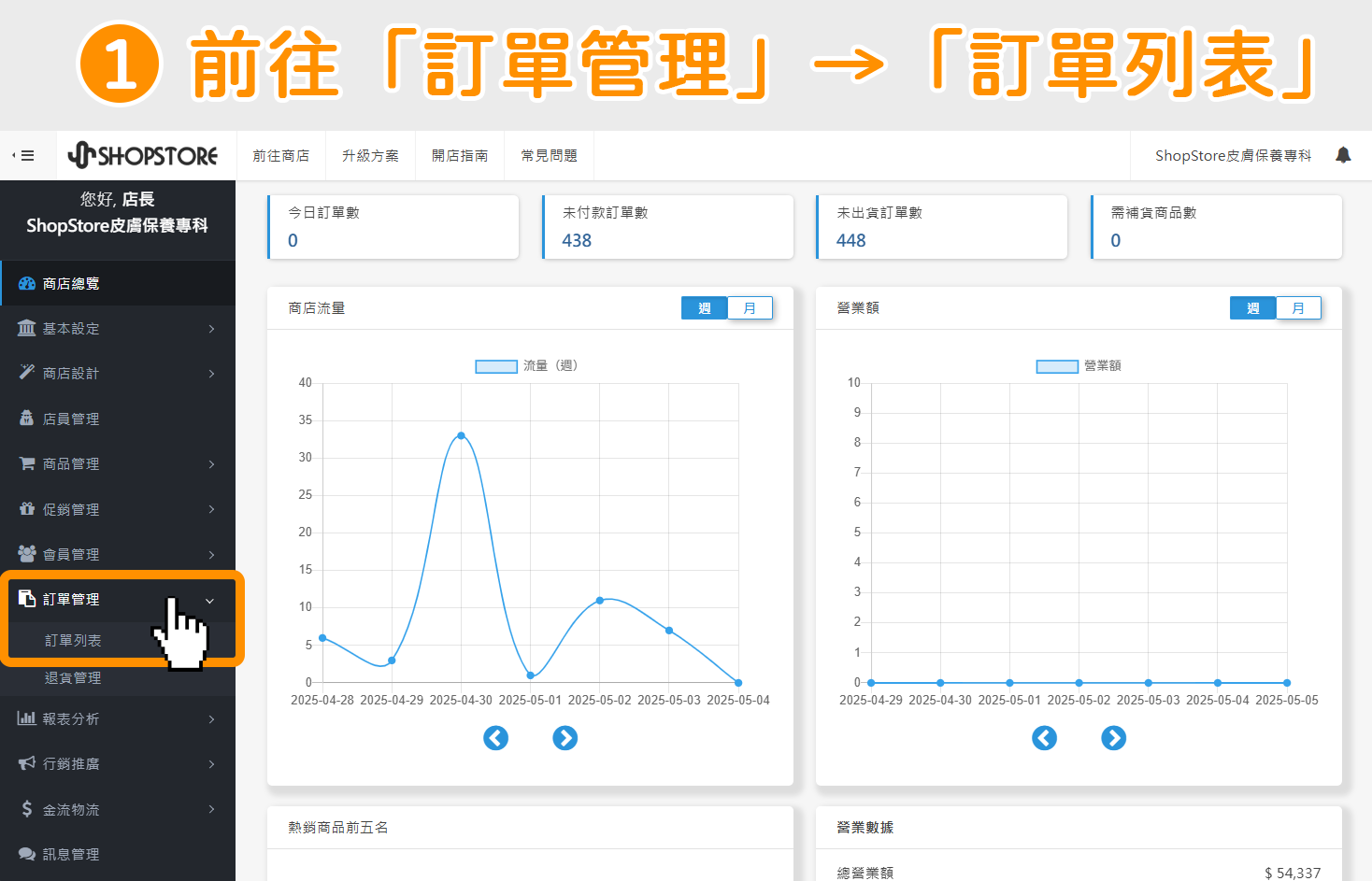Click the 2025-04-30 peak data point
This screenshot has width=1372, height=881.
click(461, 435)
